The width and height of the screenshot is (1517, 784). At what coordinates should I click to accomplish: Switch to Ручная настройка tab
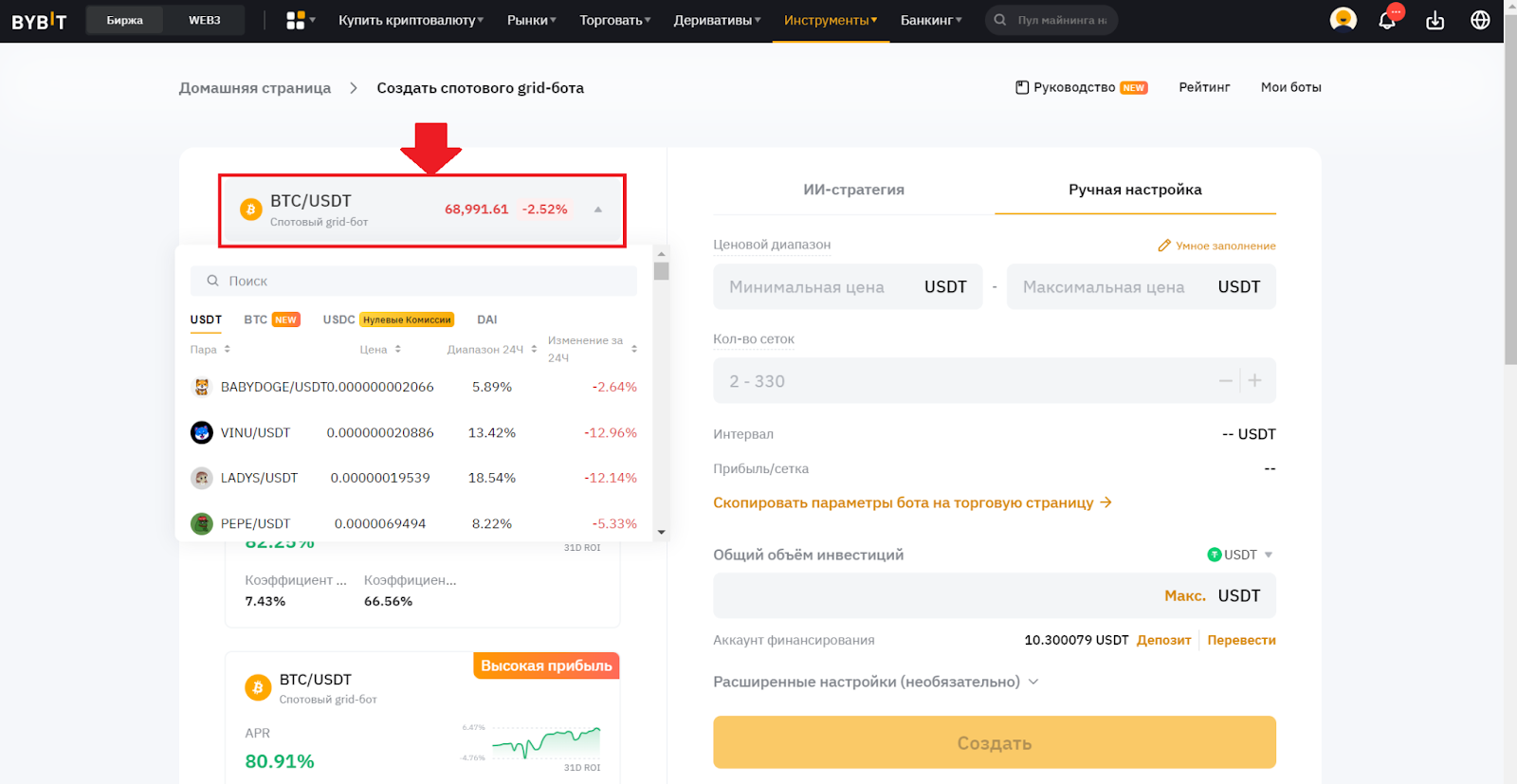click(1135, 190)
